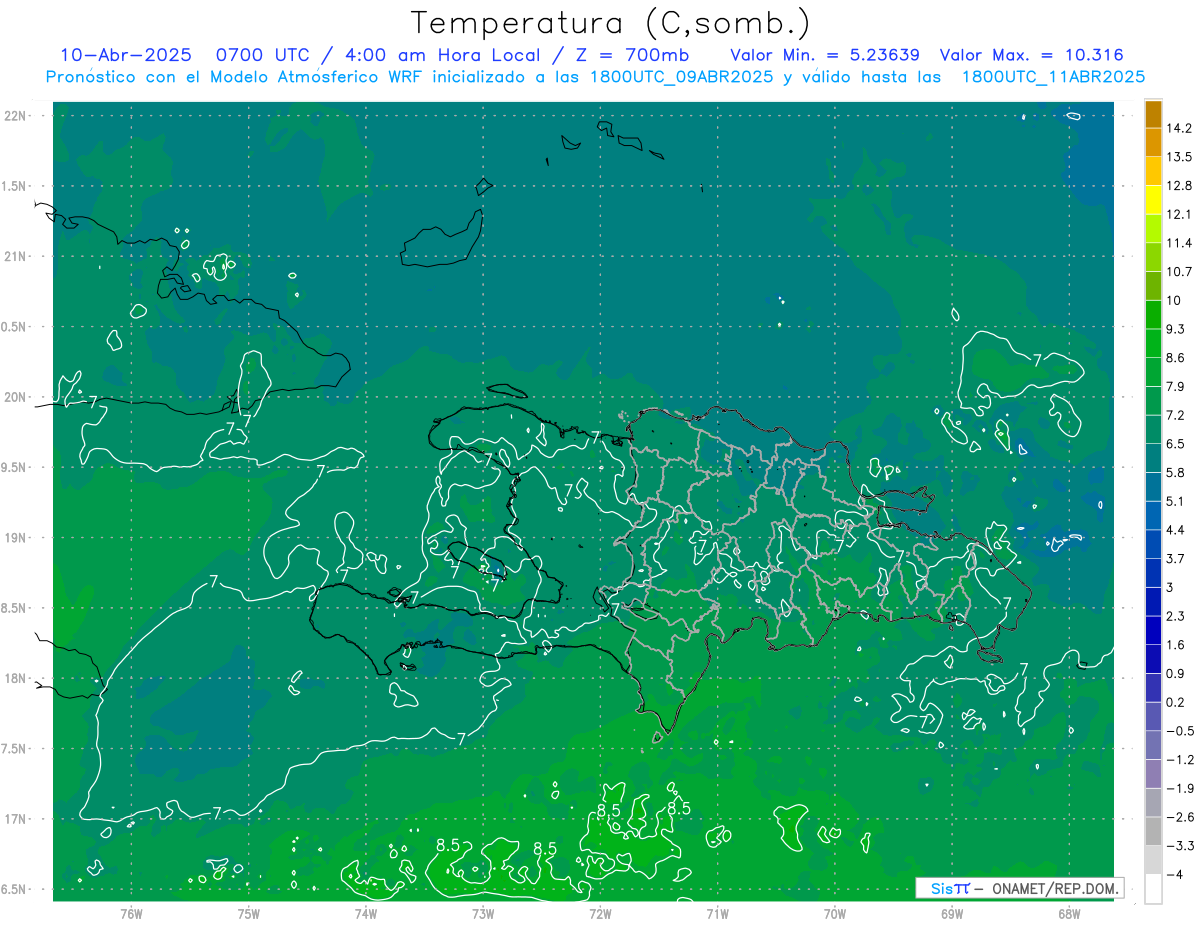Click the "68W" longitude label
The height and width of the screenshot is (927, 1200).
(x=1068, y=913)
